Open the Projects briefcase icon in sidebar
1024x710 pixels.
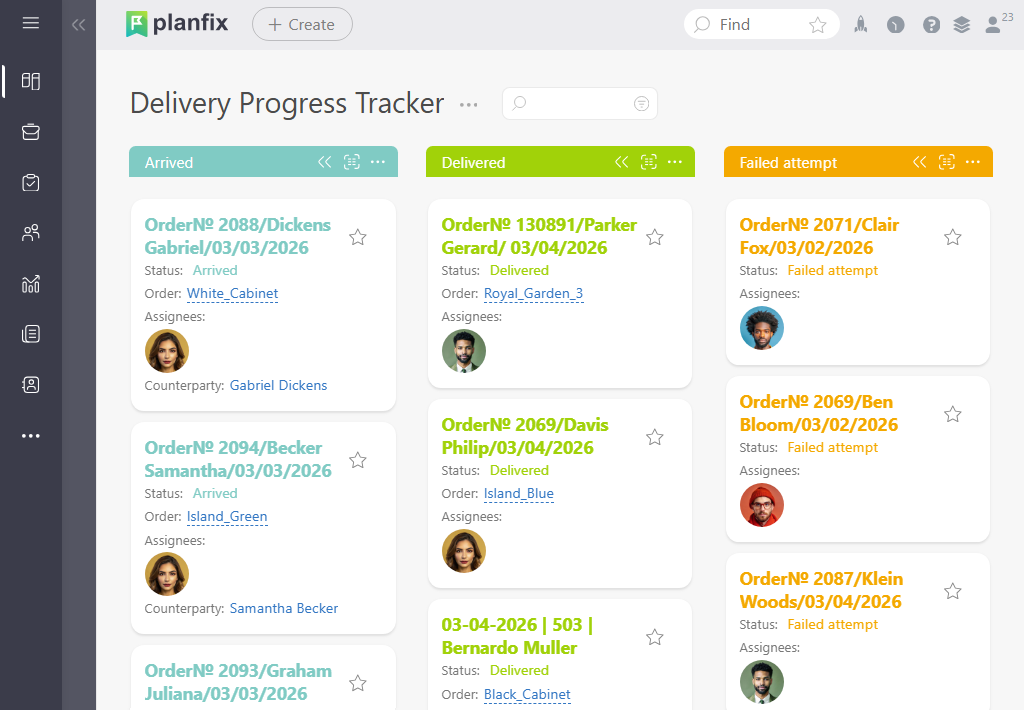point(31,131)
